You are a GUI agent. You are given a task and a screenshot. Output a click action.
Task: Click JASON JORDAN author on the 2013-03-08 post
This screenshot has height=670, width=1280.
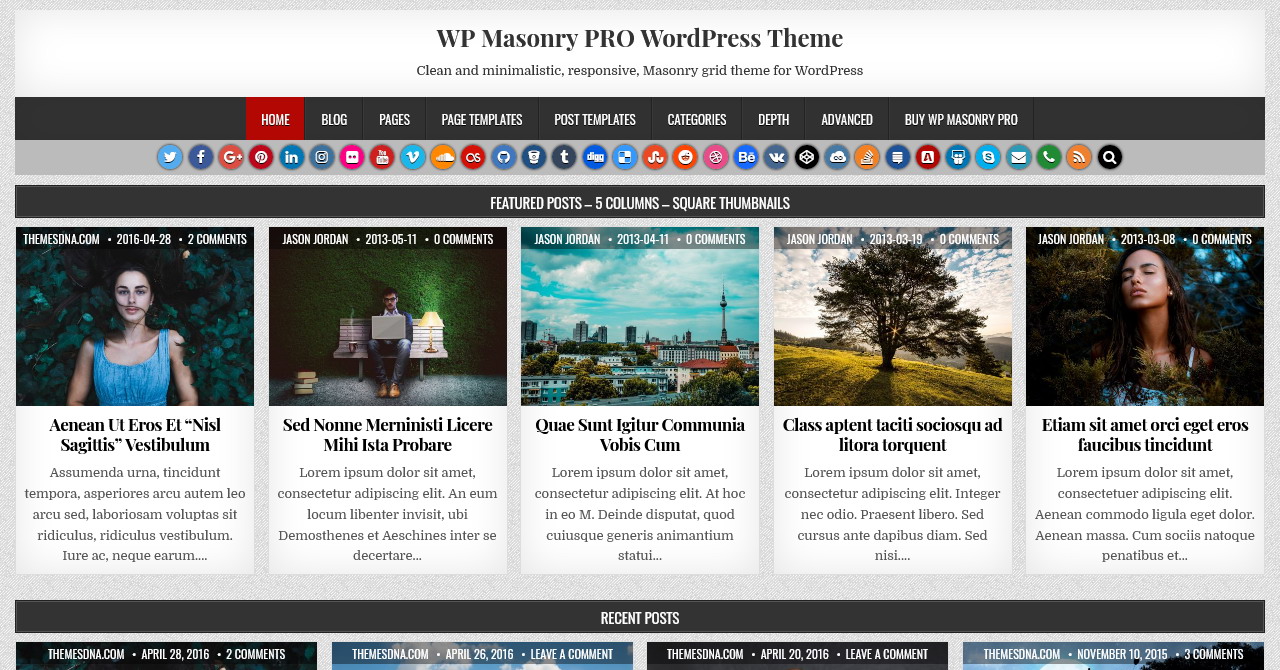coord(1071,239)
